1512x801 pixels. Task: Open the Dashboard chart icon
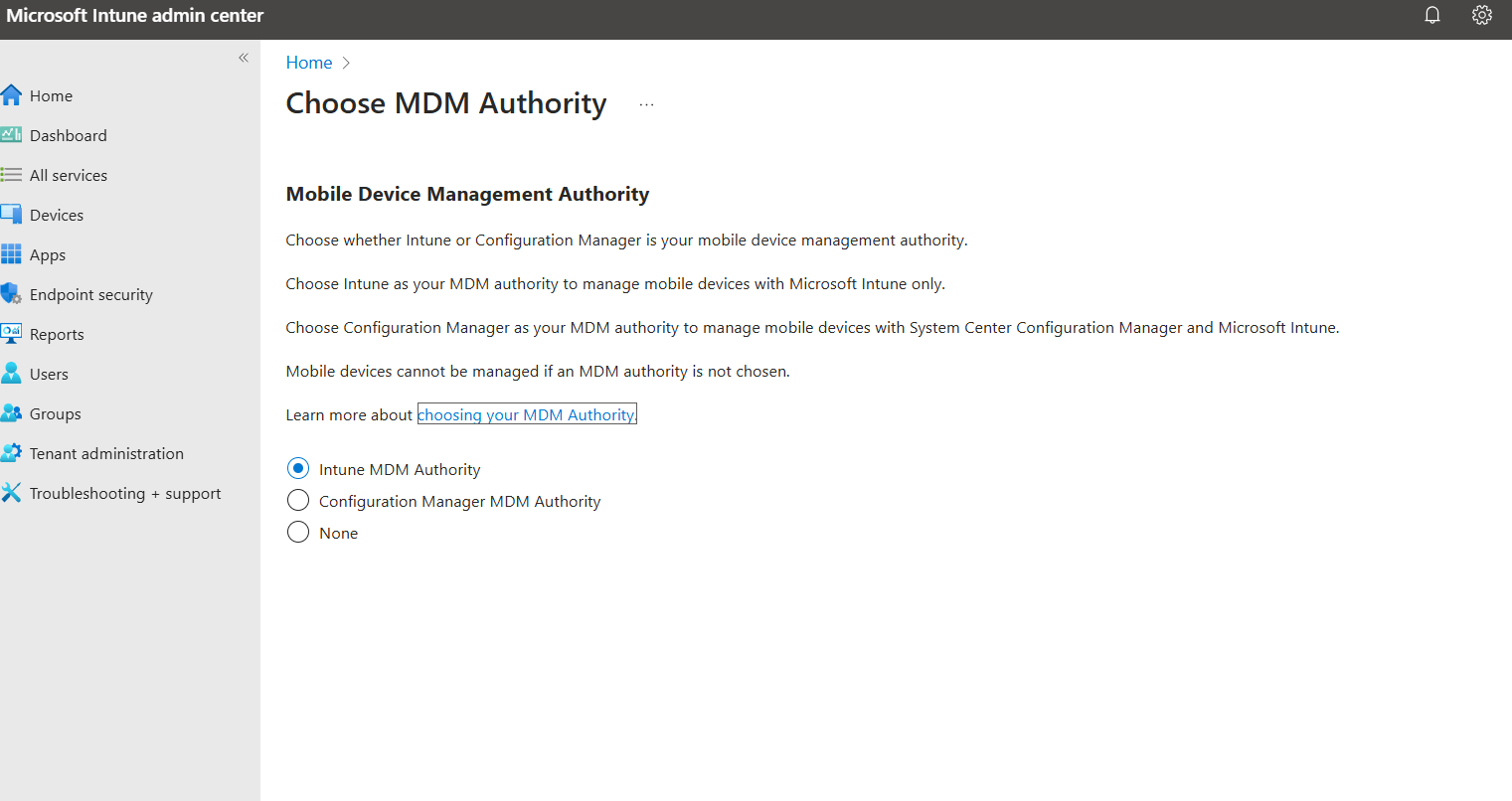coord(11,134)
